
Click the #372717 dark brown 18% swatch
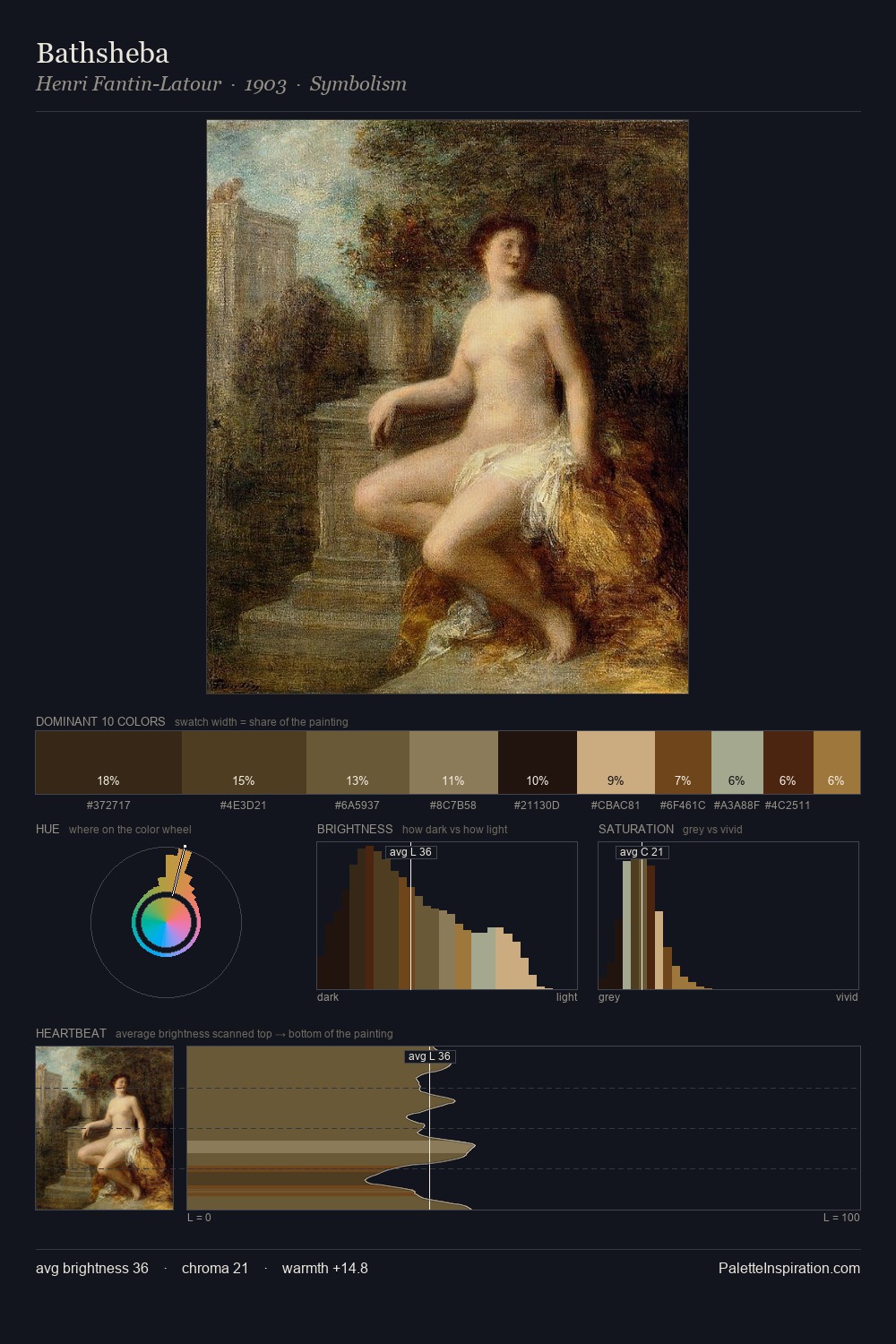[x=108, y=762]
